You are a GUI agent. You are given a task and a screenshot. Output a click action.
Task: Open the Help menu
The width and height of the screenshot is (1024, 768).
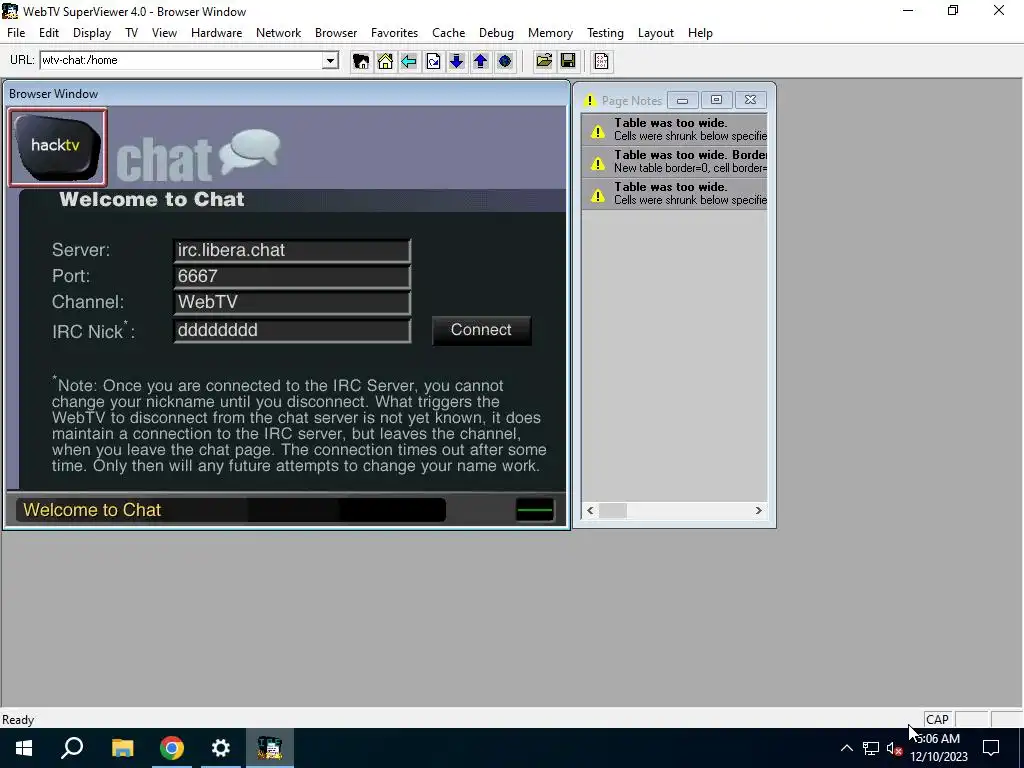point(700,33)
